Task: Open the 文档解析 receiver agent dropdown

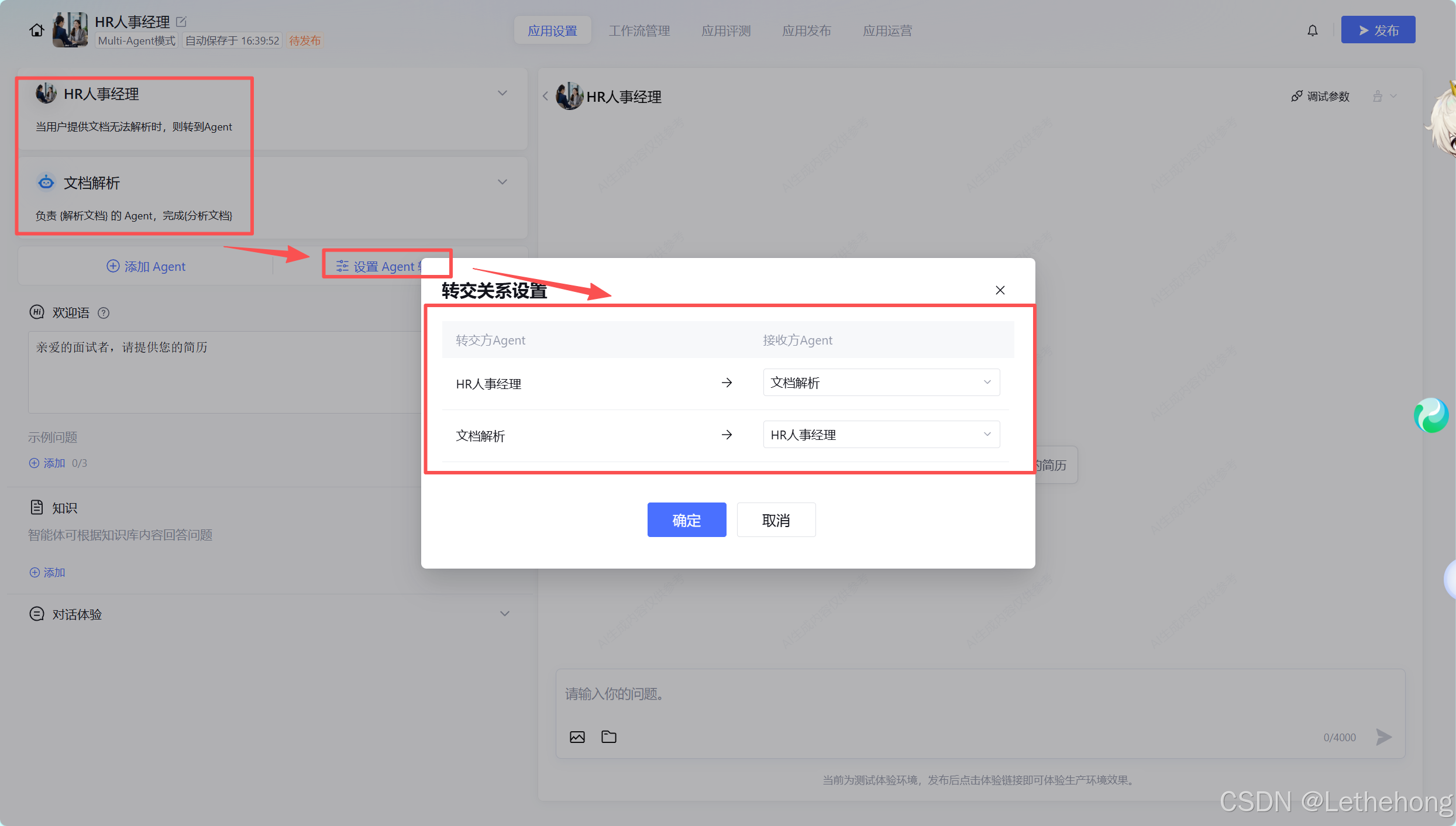Action: click(881, 383)
